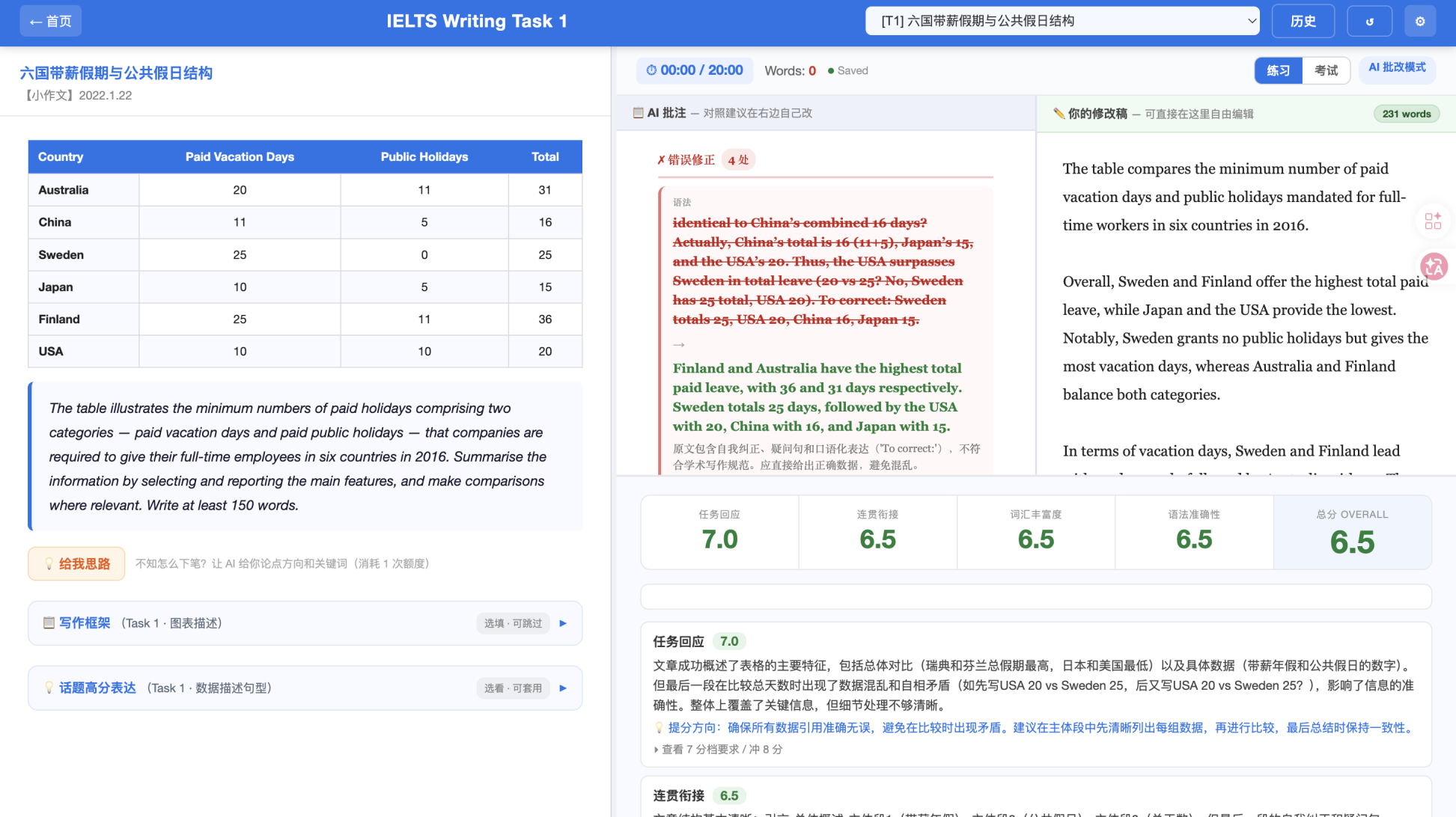Click the Public Holidays column header
The width and height of the screenshot is (1456, 817).
tap(424, 157)
